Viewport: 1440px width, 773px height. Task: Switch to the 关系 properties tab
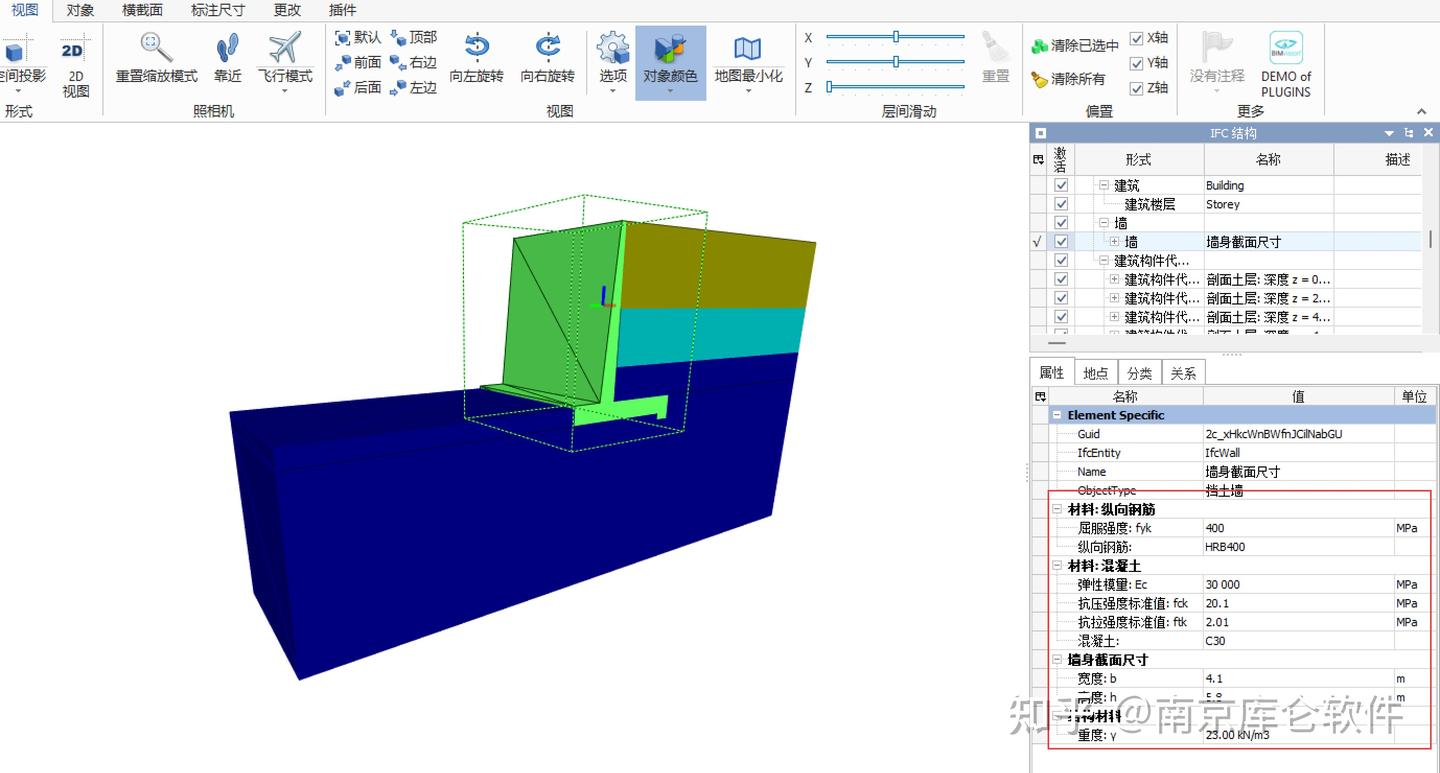(1183, 373)
